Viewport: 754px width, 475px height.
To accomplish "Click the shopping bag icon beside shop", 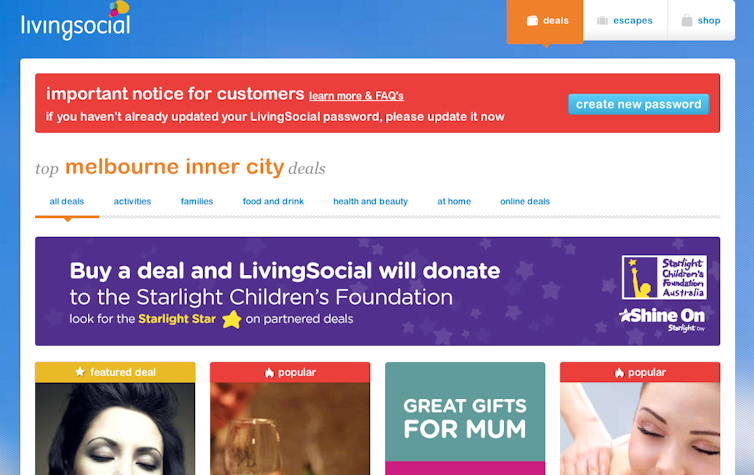I will point(687,20).
